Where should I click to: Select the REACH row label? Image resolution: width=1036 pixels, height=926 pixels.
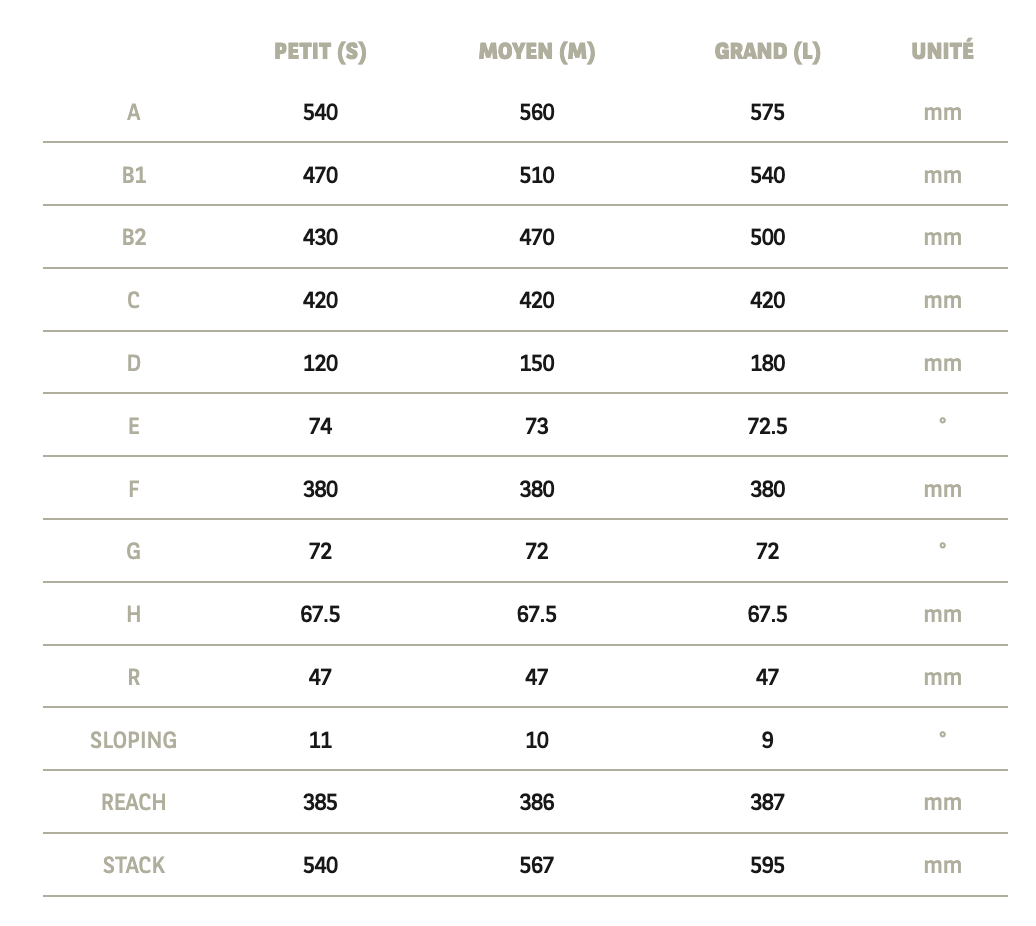133,802
